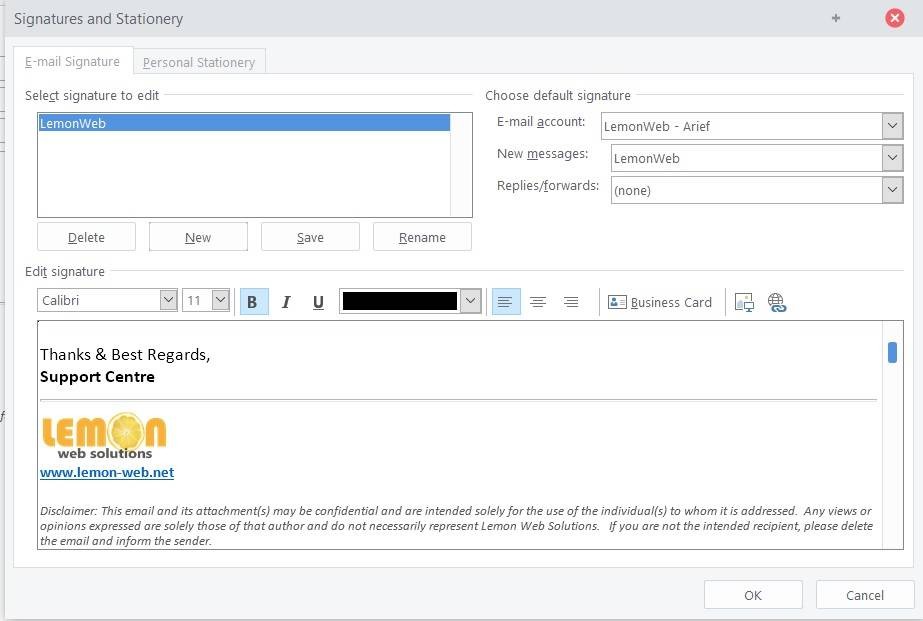Expand the Calibri font dropdown
923x621 pixels.
(168, 301)
